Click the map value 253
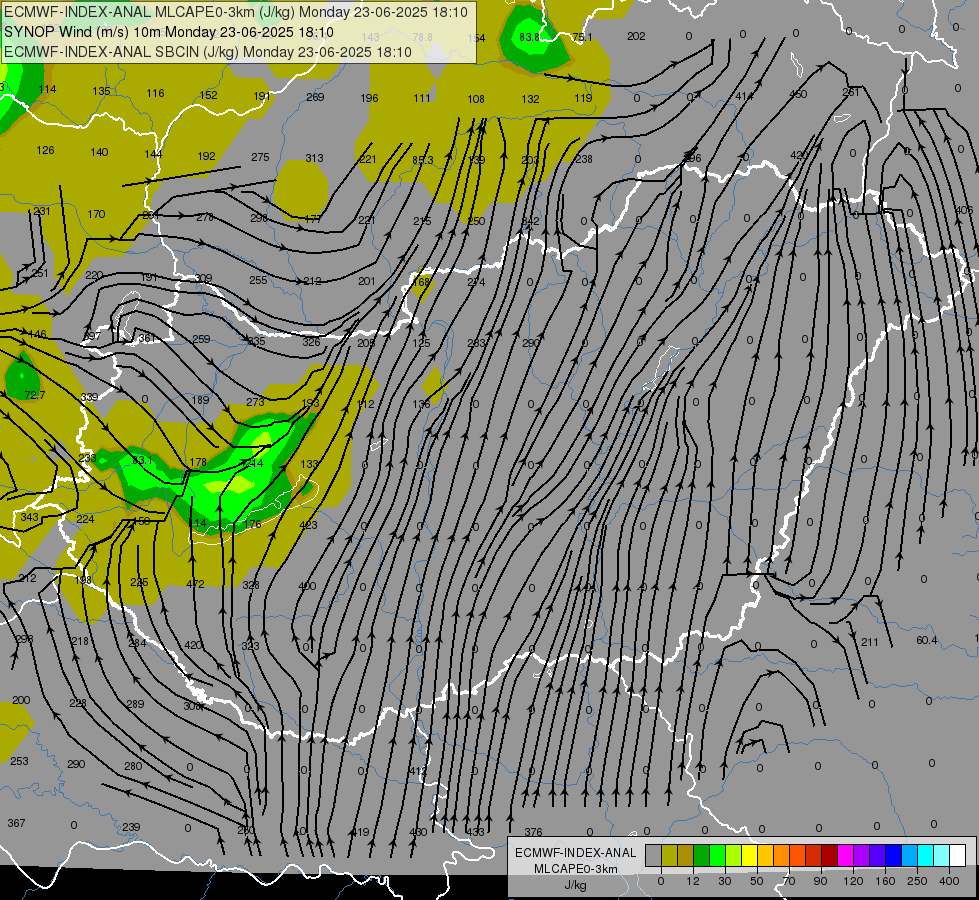Image resolution: width=979 pixels, height=900 pixels. click(x=19, y=761)
